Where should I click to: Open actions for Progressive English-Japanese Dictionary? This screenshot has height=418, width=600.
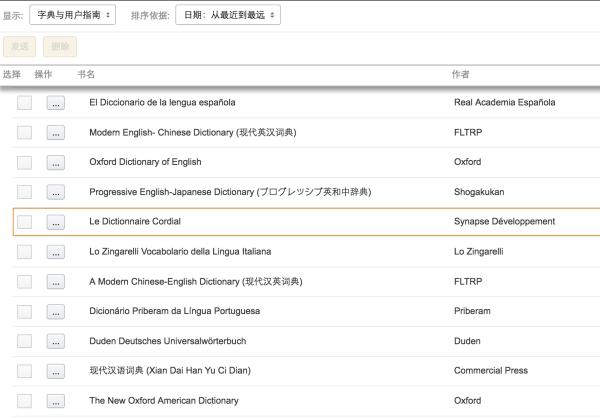point(56,192)
